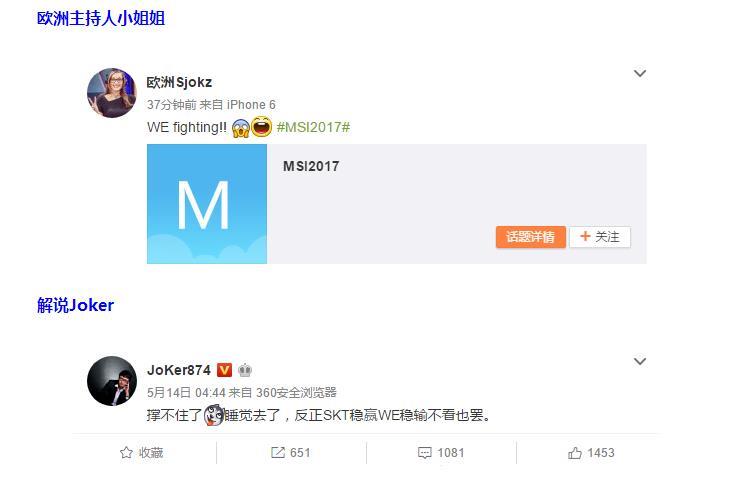Follow the MSI2017 topic with 关注
This screenshot has width=732, height=487.
(600, 237)
